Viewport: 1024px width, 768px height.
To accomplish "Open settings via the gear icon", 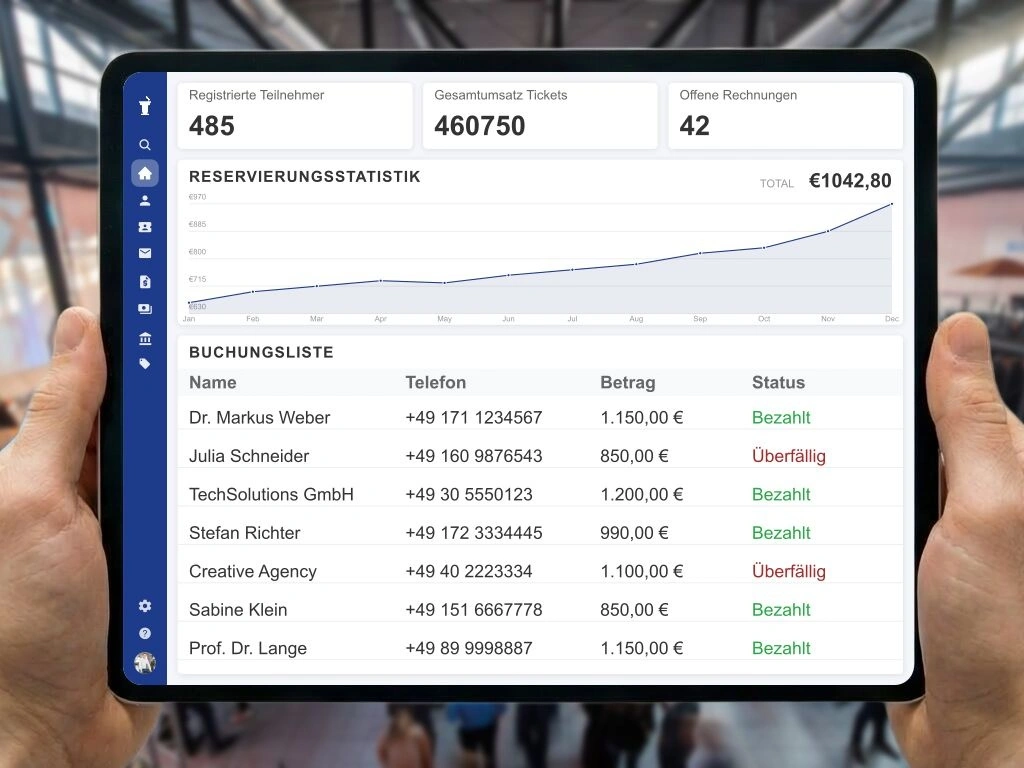I will [x=145, y=606].
